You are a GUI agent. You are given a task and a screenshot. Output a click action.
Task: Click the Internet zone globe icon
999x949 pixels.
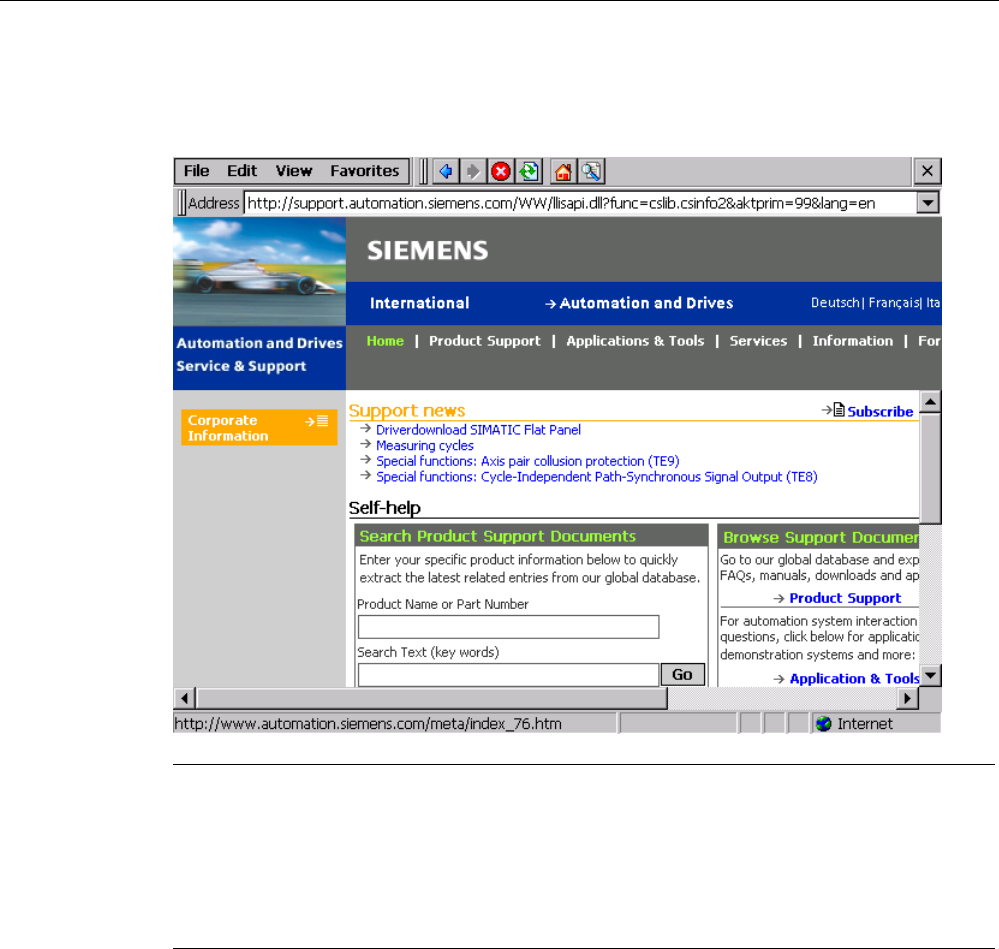coord(824,724)
